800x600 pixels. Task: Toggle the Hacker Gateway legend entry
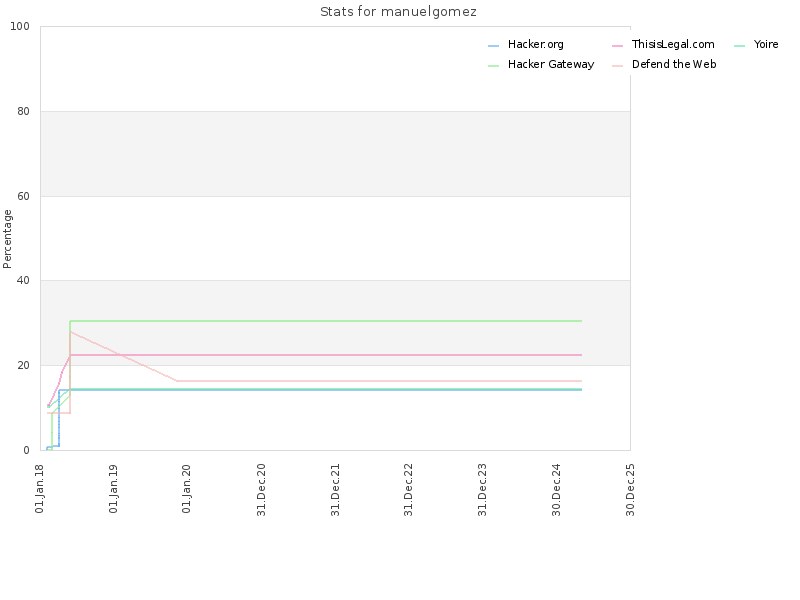pyautogui.click(x=541, y=64)
